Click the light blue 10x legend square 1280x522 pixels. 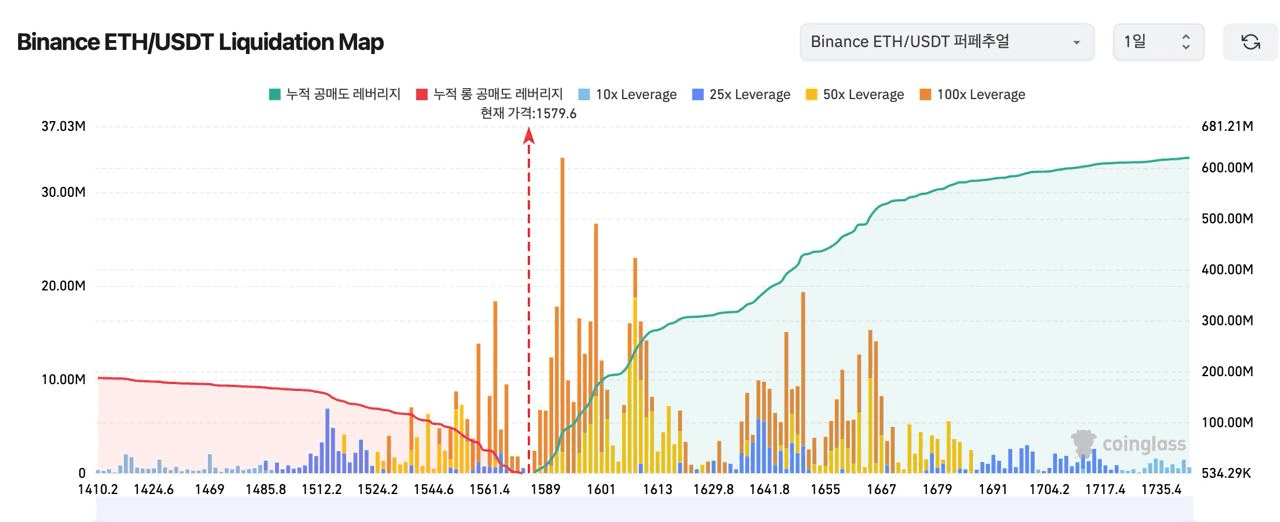[584, 94]
